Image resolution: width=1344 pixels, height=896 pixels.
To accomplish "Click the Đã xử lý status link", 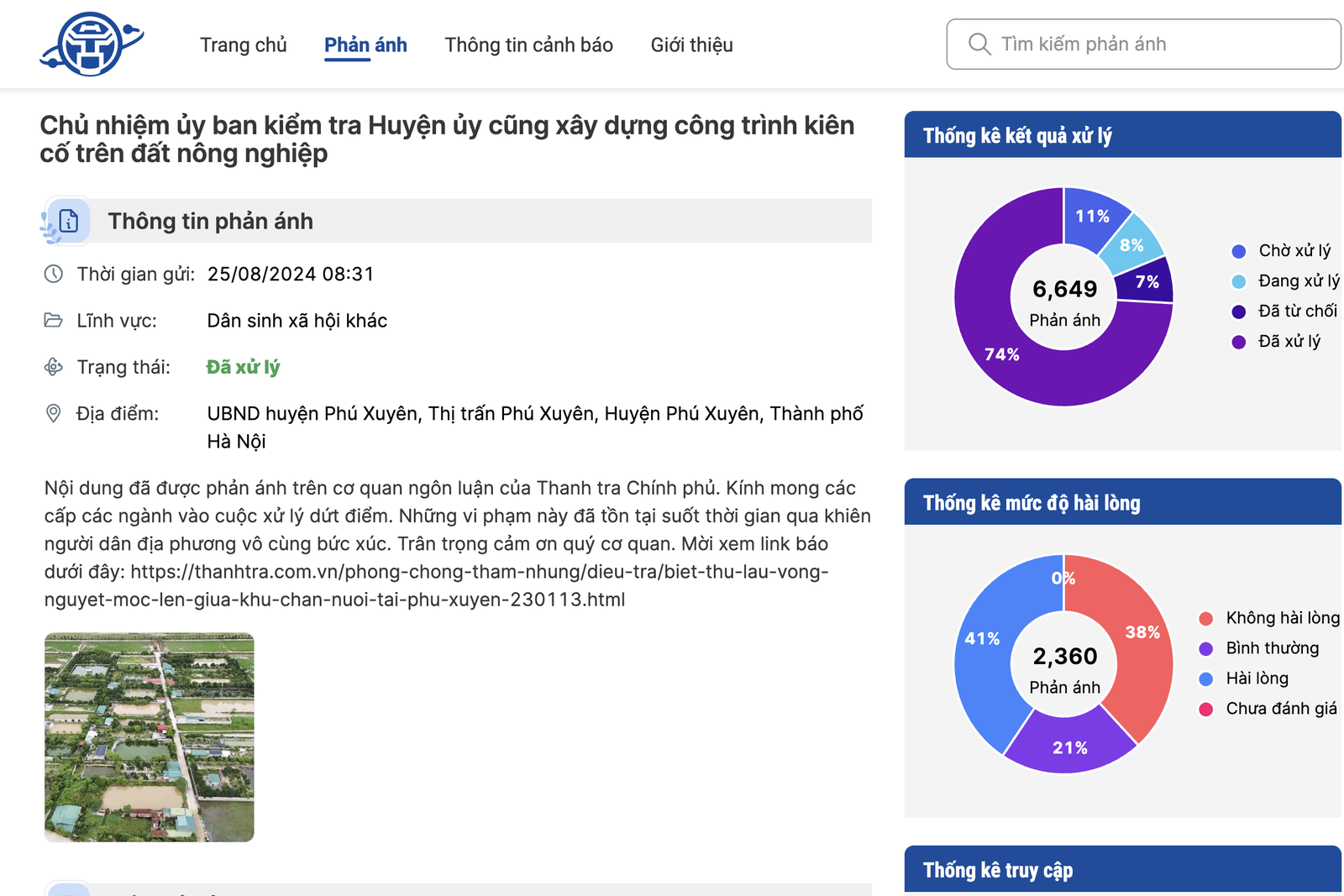I will pos(243,367).
